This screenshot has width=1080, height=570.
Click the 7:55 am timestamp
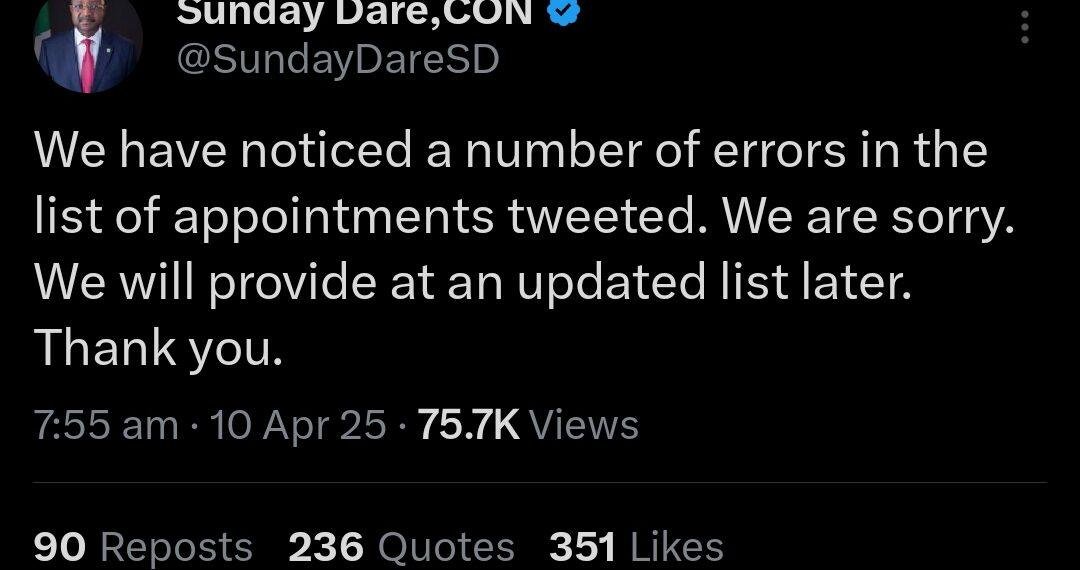(x=106, y=425)
